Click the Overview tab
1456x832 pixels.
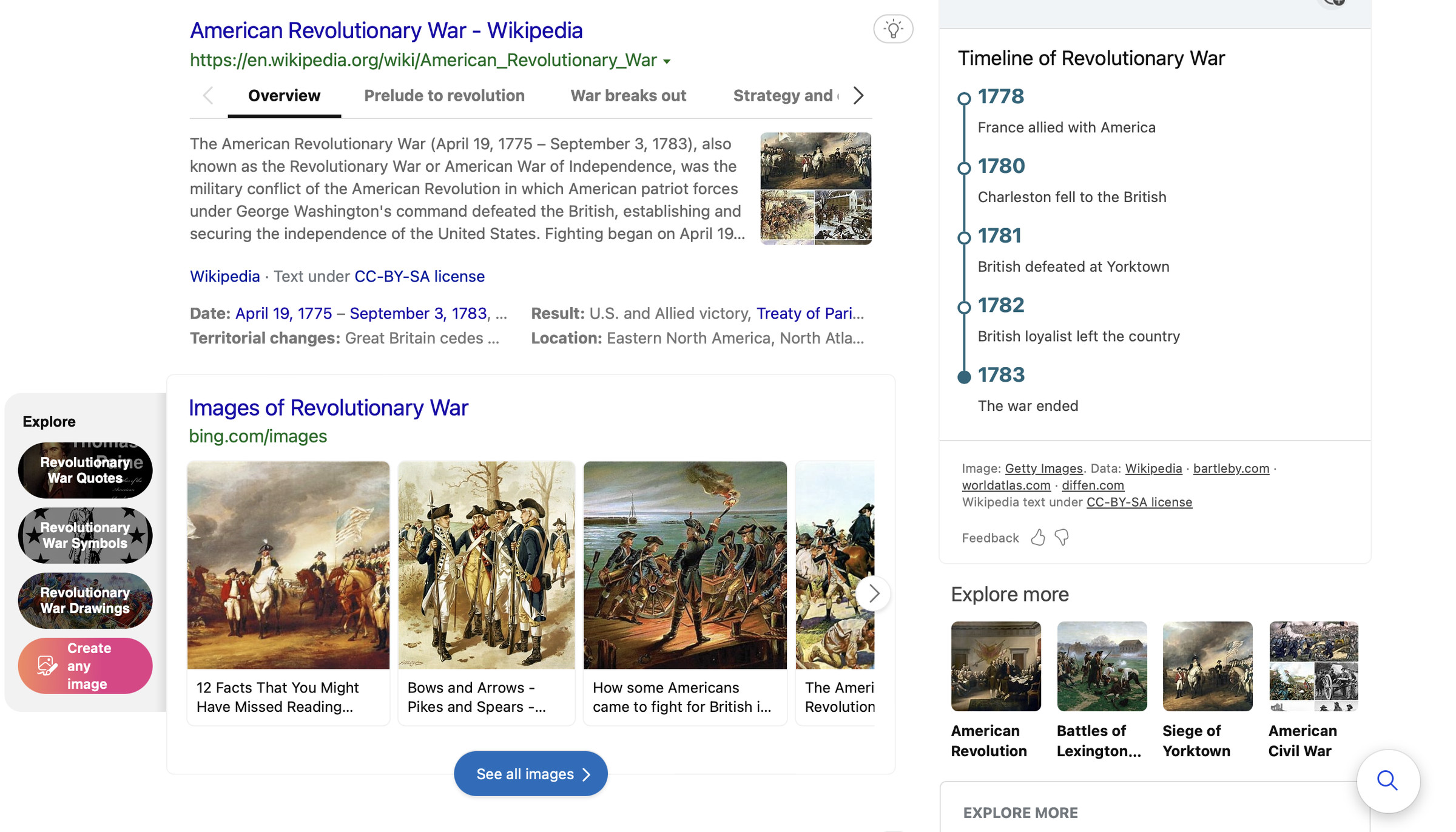[x=284, y=95]
